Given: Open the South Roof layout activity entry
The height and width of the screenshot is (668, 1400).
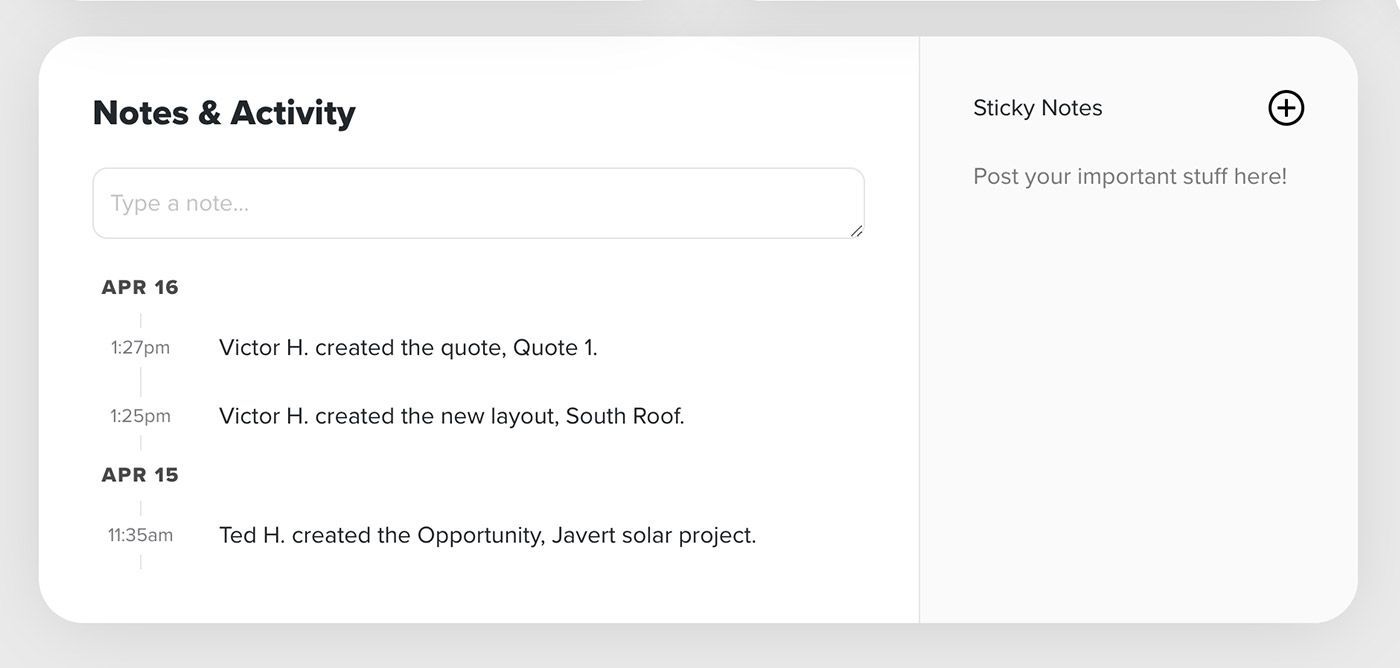Looking at the screenshot, I should point(452,415).
